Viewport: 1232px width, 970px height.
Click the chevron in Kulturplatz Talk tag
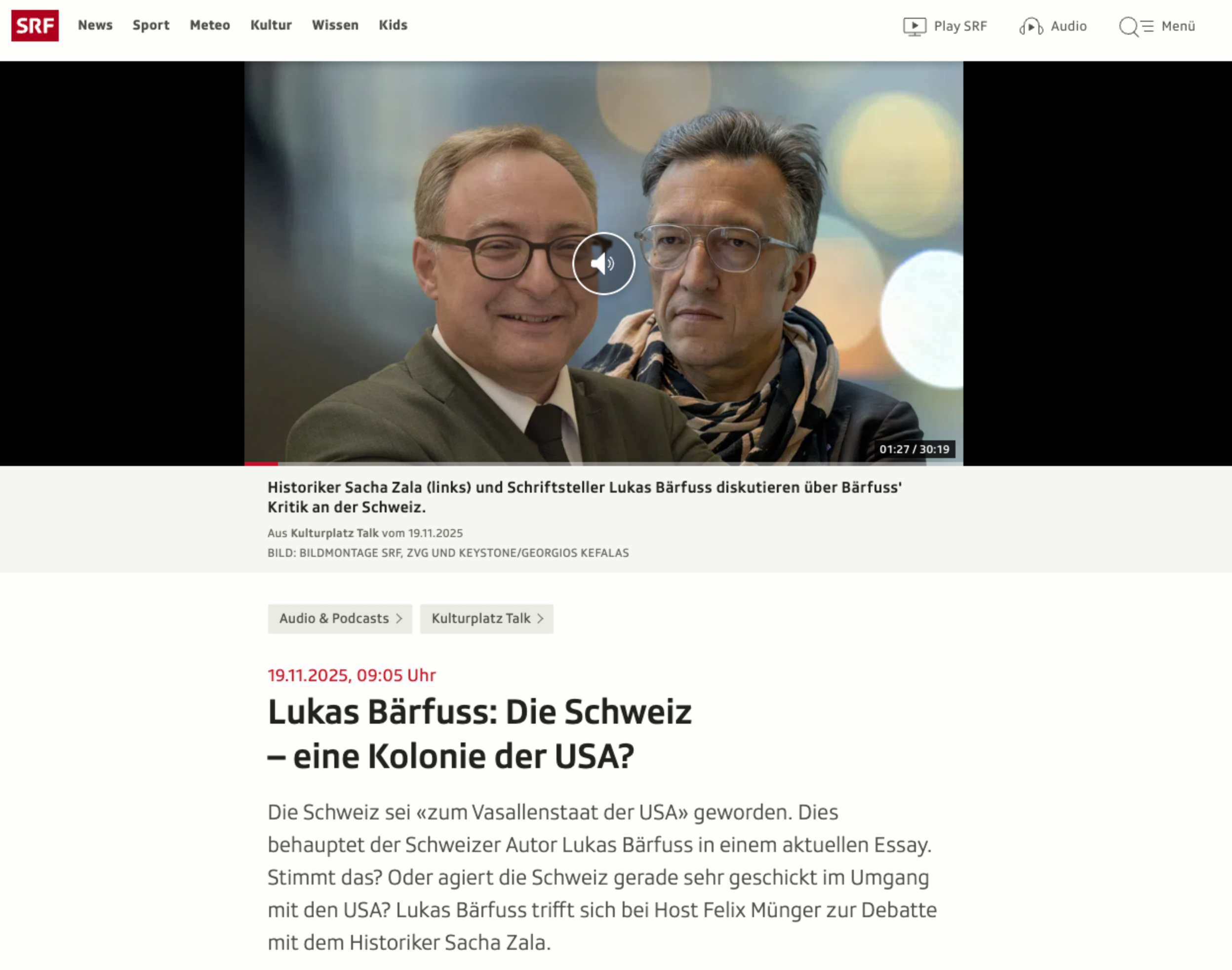point(540,619)
